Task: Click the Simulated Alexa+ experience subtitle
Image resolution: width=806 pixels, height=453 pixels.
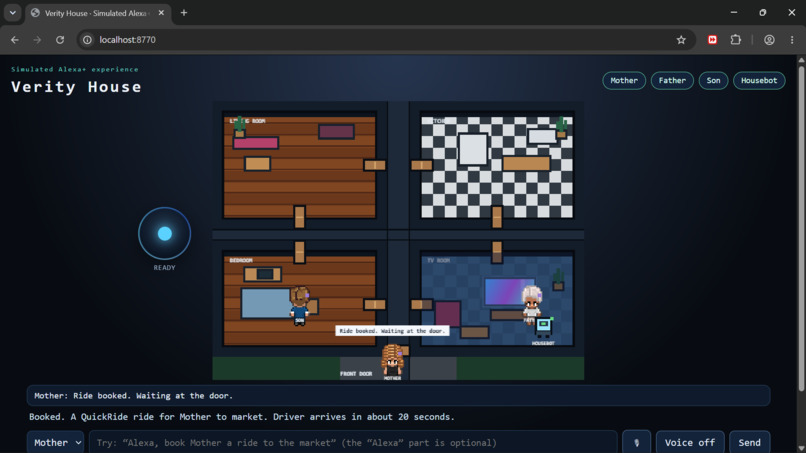Action: point(75,69)
